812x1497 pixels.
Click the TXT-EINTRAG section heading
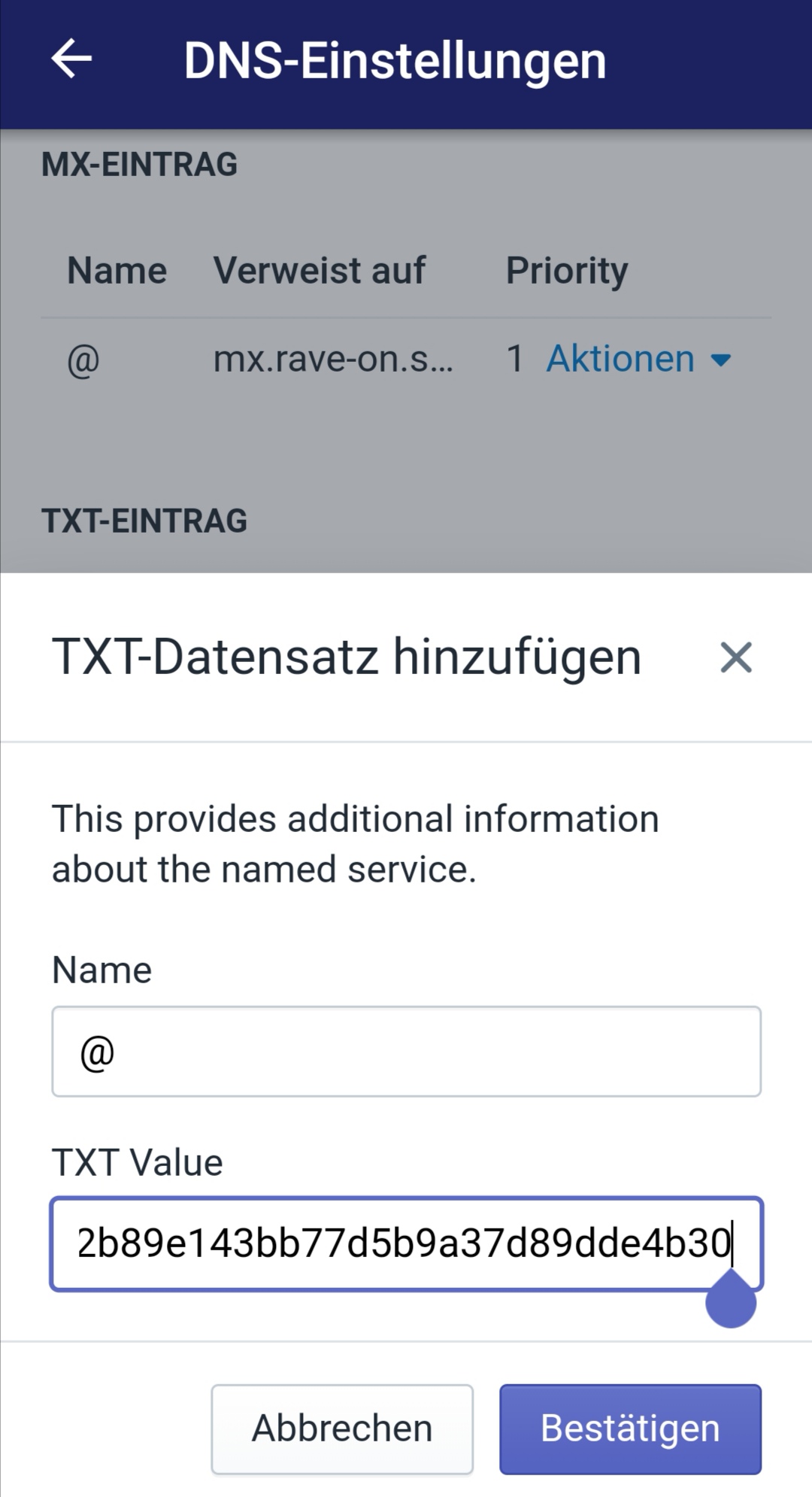[144, 521]
